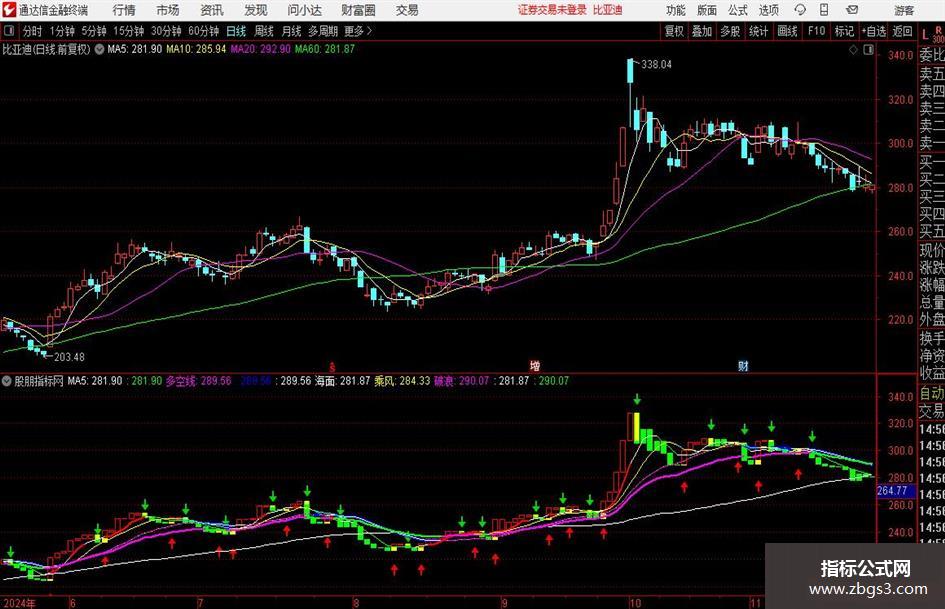The height and width of the screenshot is (609, 945).
Task: Open the mail envelope icon
Action: pyautogui.click(x=852, y=10)
